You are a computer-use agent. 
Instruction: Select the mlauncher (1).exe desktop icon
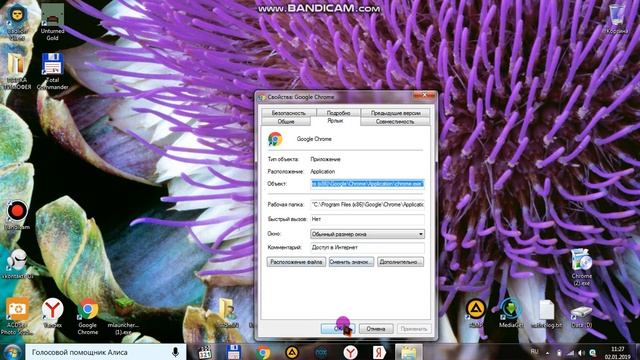123,316
